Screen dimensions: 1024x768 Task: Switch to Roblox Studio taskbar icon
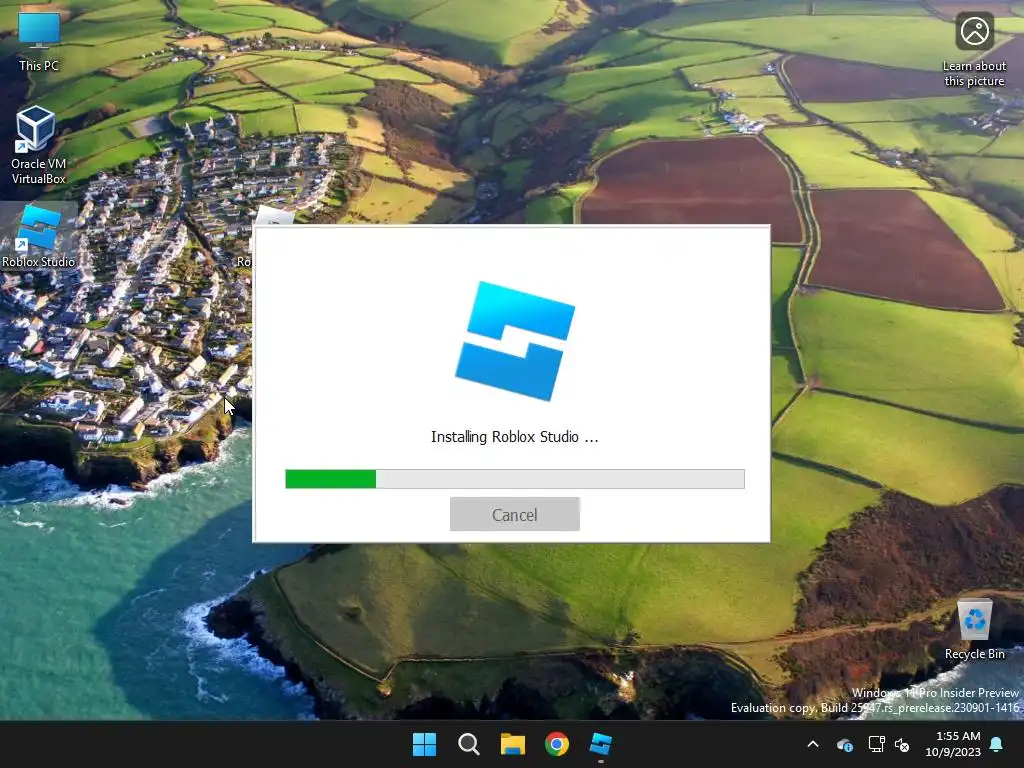(x=601, y=744)
